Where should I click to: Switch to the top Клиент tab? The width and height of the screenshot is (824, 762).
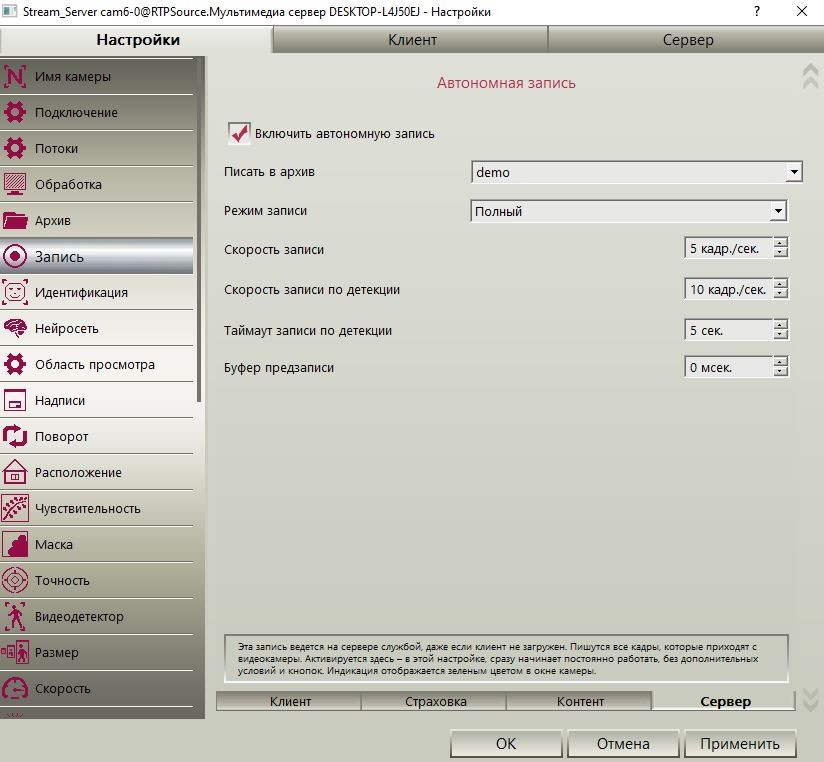(x=411, y=40)
